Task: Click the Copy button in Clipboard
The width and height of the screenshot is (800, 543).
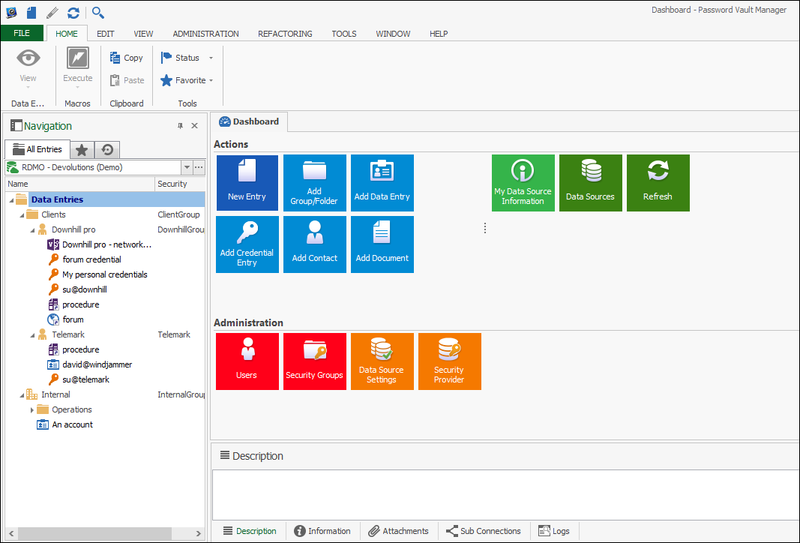Action: pyautogui.click(x=126, y=58)
